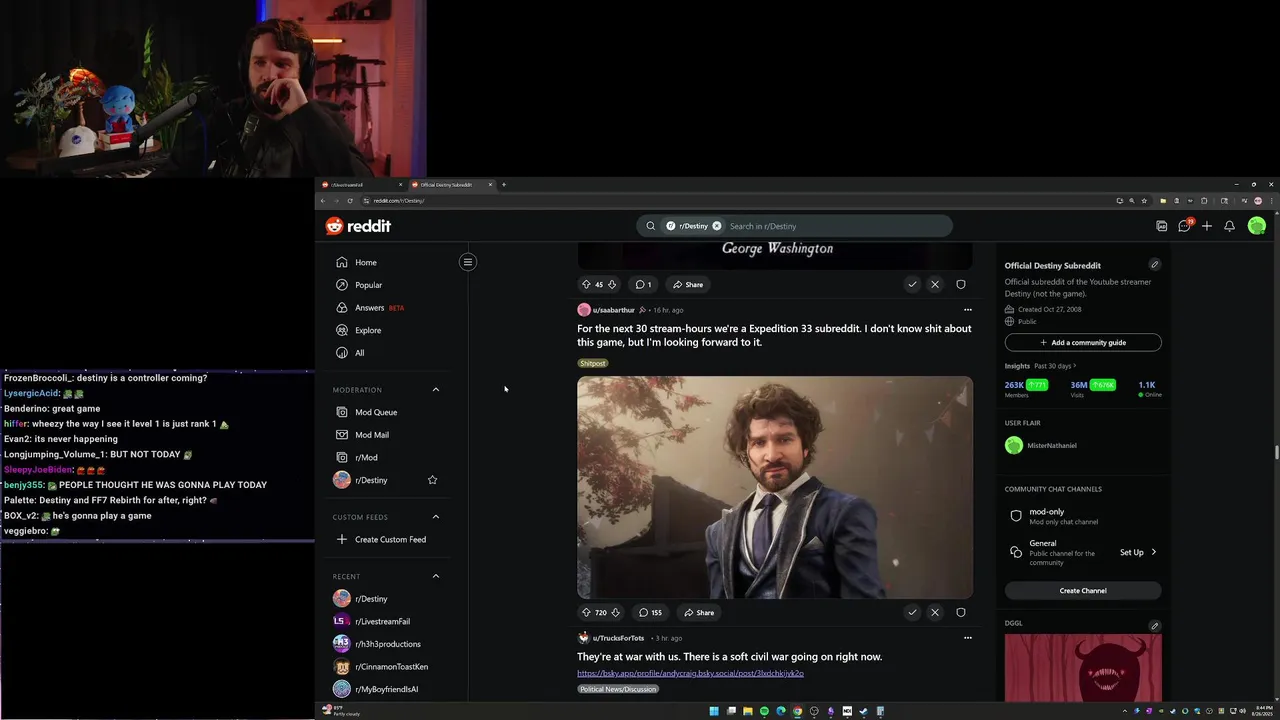Collapse the left navigation with the hamburger icon
This screenshot has height=720, width=1280.
(467, 262)
